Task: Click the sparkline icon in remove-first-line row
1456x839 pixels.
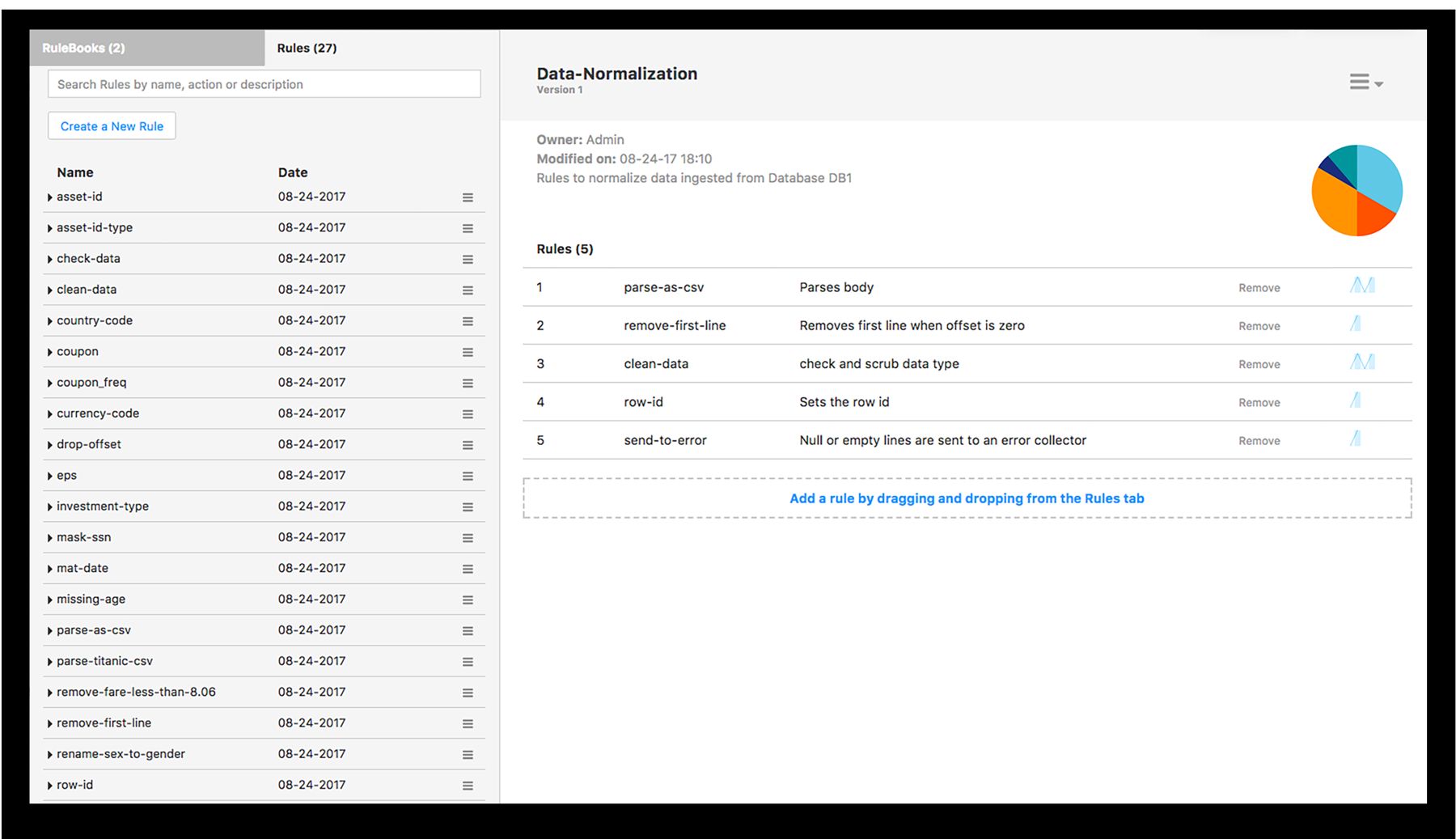Action: tap(1356, 324)
